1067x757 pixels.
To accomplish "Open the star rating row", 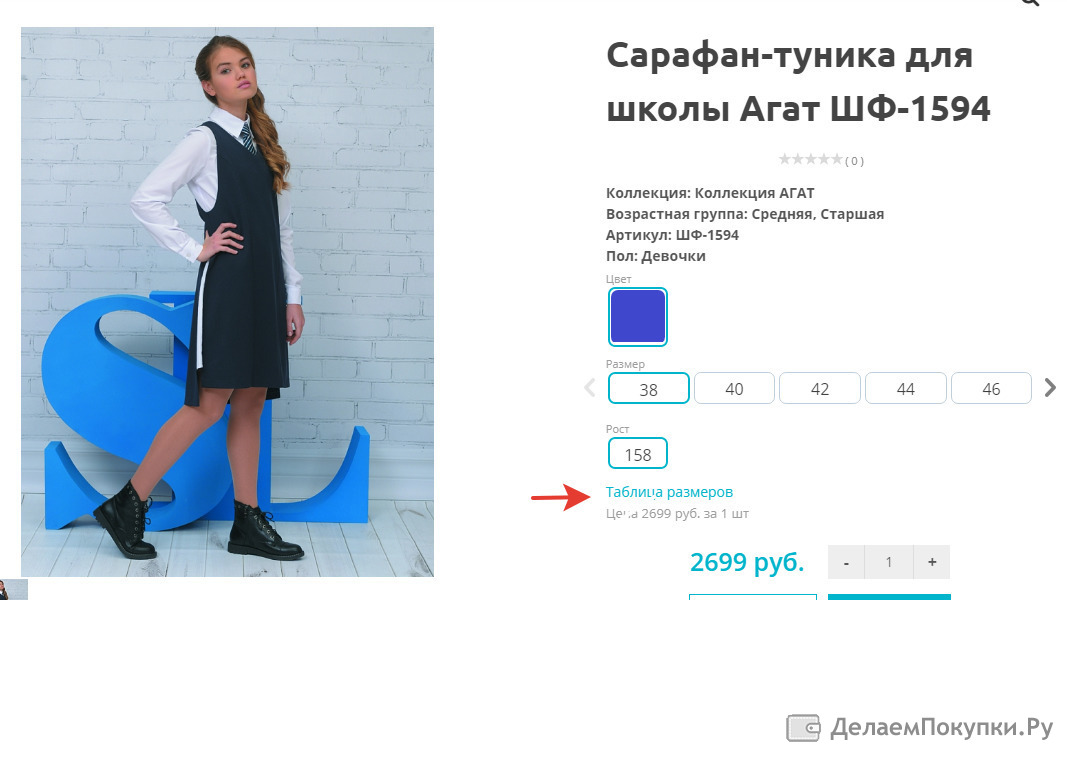I will 821,160.
